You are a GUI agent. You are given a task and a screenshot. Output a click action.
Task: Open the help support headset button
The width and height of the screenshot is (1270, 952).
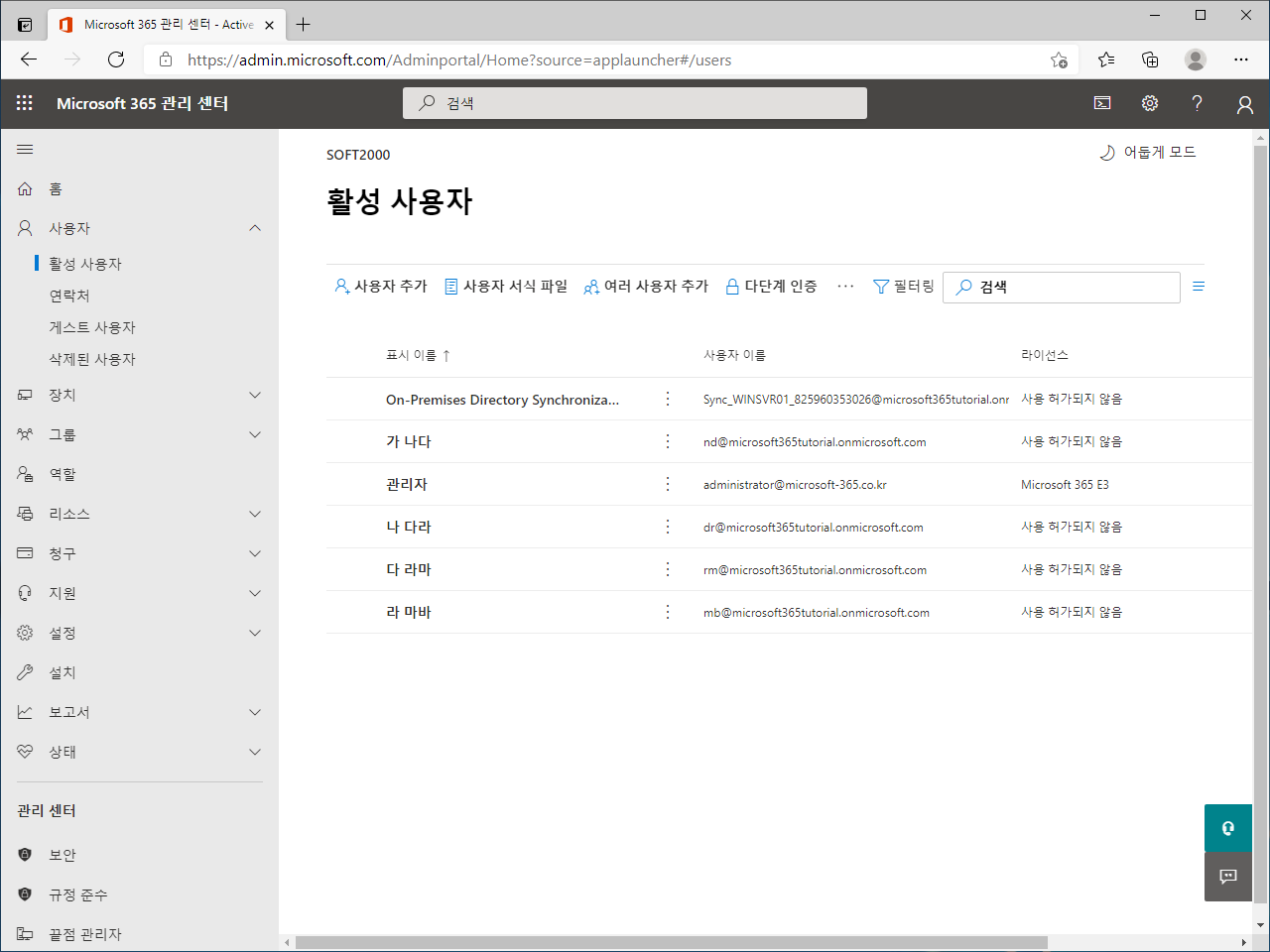point(1228,828)
